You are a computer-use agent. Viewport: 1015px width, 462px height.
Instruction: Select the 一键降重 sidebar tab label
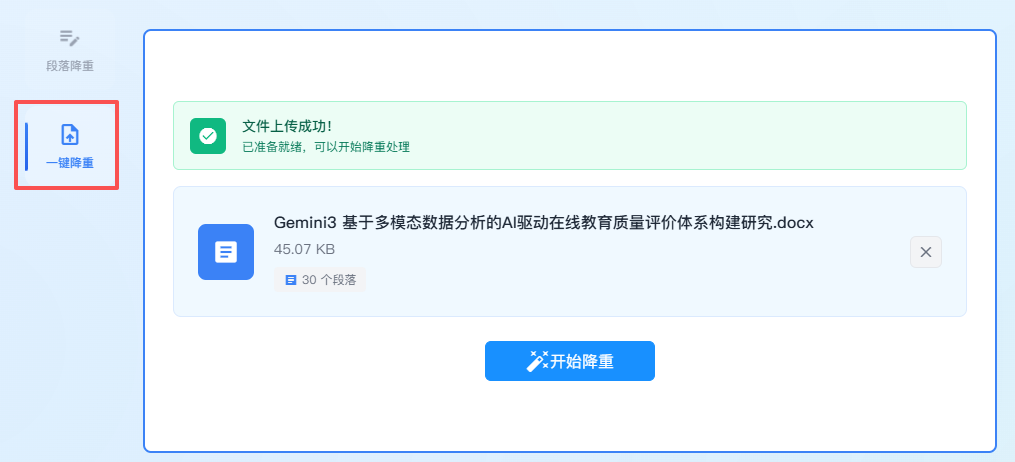(x=70, y=163)
